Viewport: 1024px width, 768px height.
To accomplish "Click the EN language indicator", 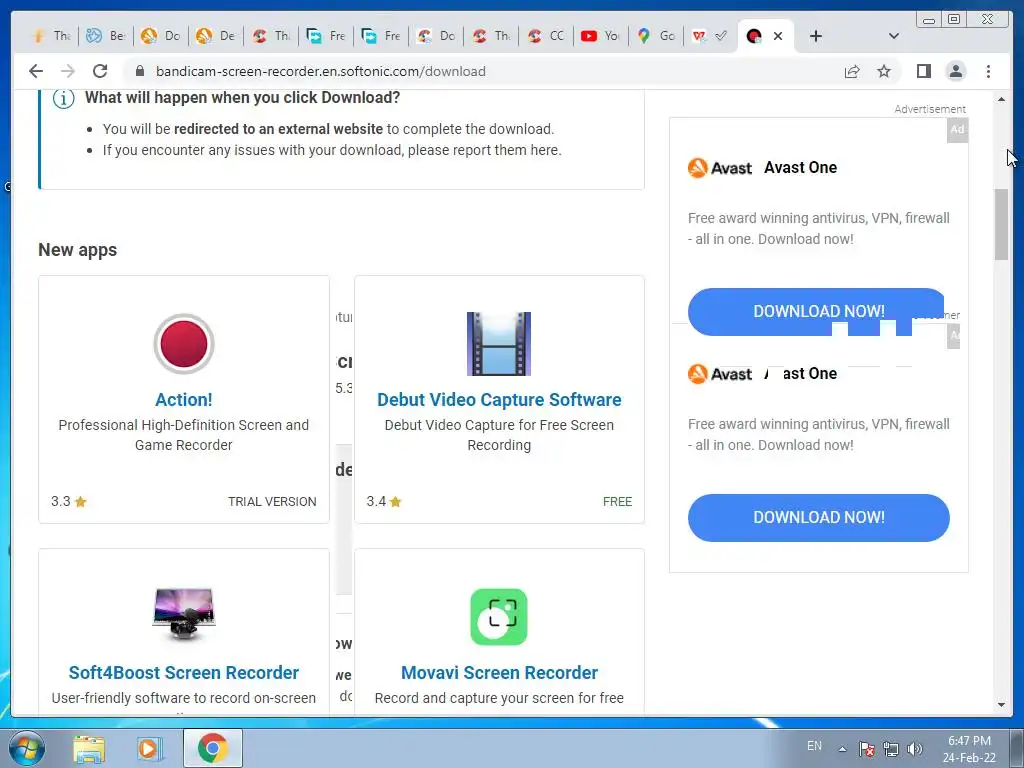I will point(814,746).
